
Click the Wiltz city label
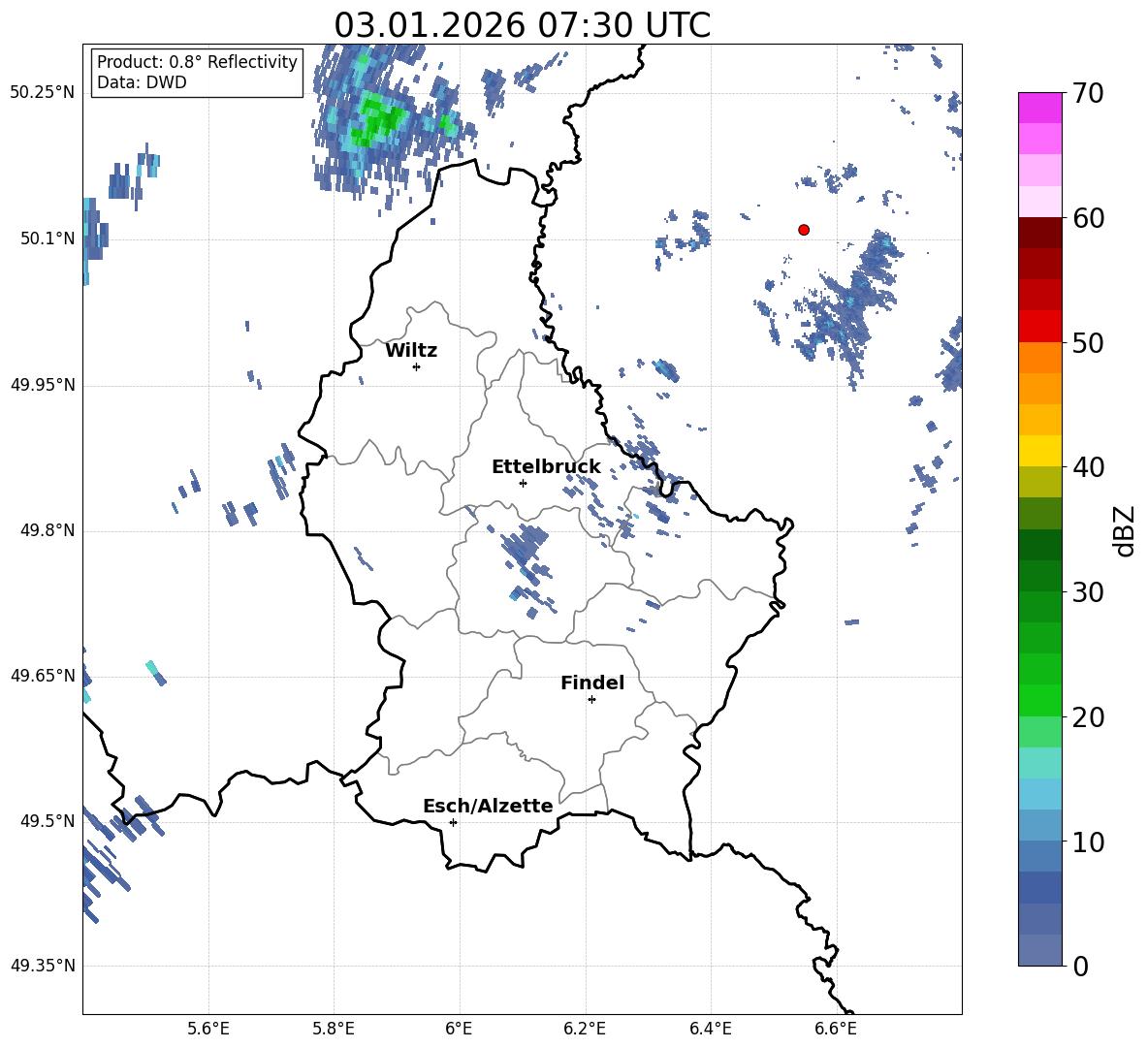click(411, 351)
